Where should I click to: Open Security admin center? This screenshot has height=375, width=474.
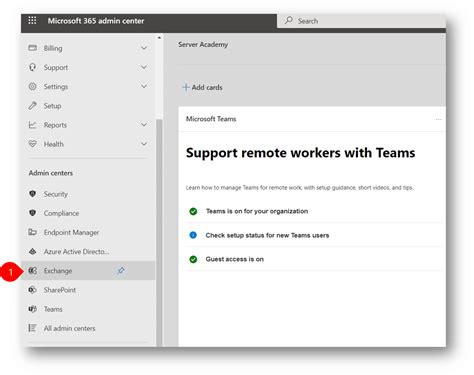[89, 194]
